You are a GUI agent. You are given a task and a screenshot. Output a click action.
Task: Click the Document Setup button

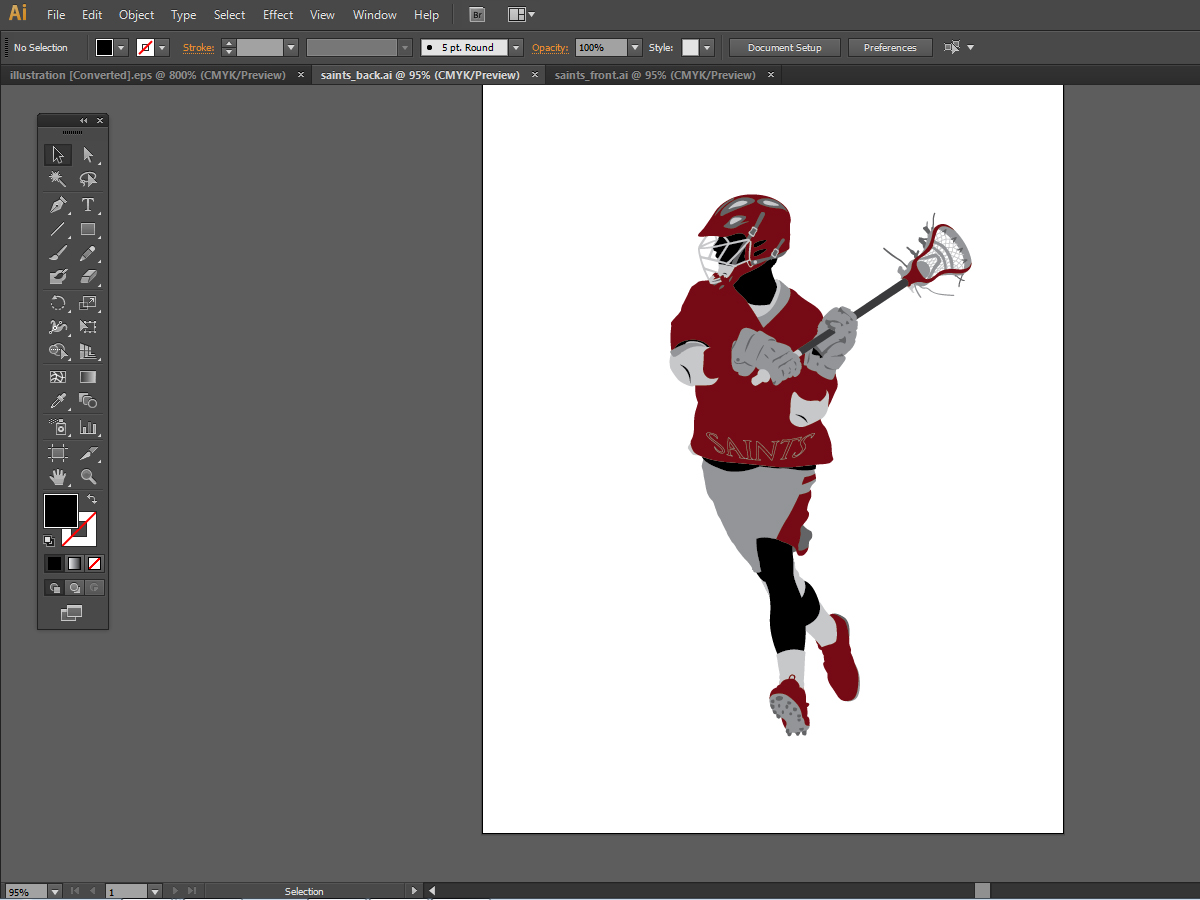[x=784, y=48]
